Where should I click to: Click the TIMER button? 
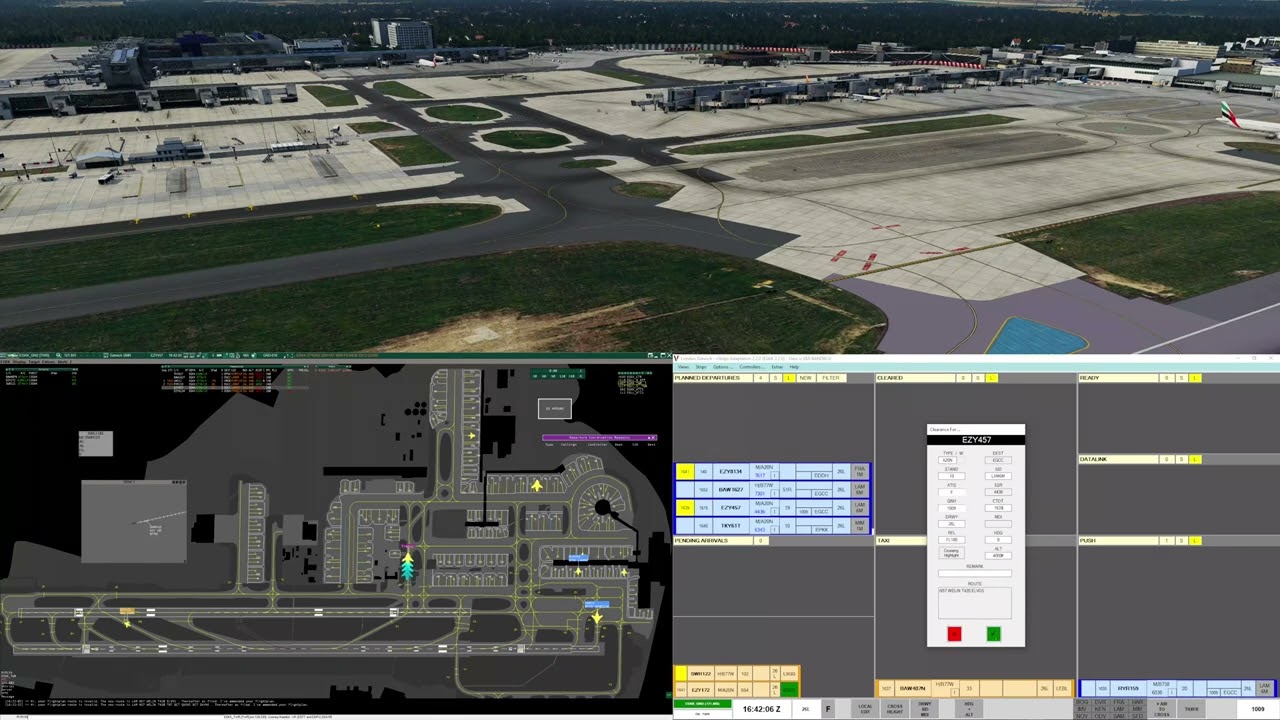click(1191, 708)
